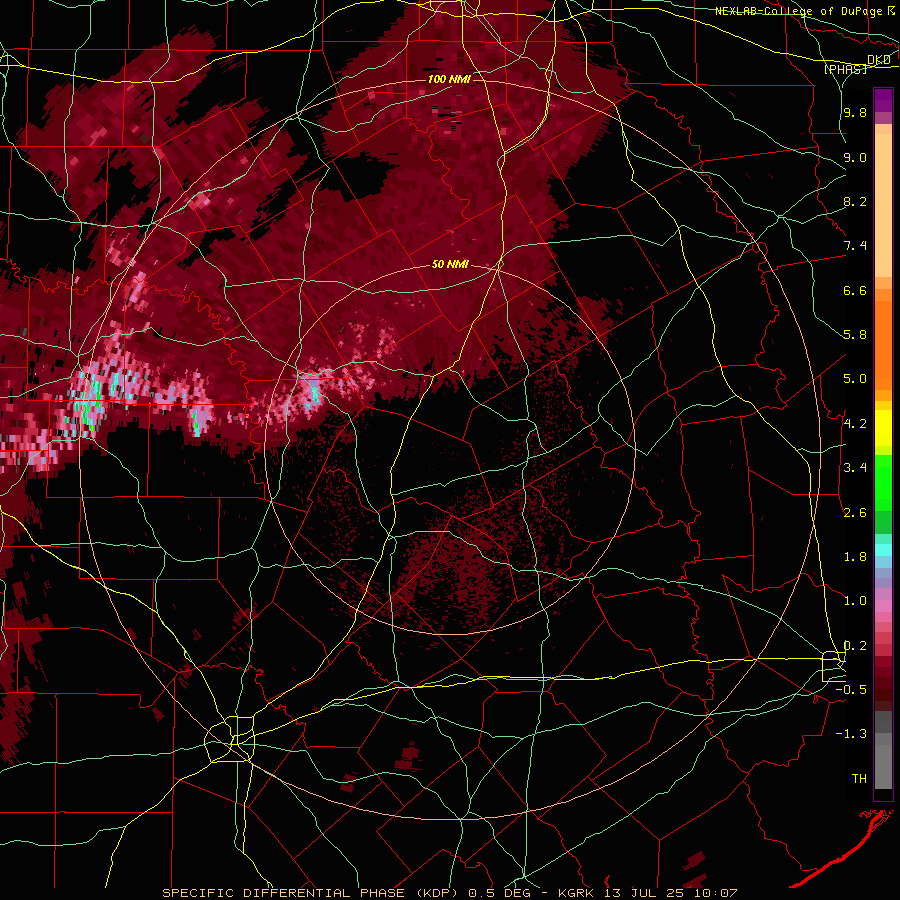Select the 7.4 scale value
Screen dimensions: 900x900
(x=855, y=246)
